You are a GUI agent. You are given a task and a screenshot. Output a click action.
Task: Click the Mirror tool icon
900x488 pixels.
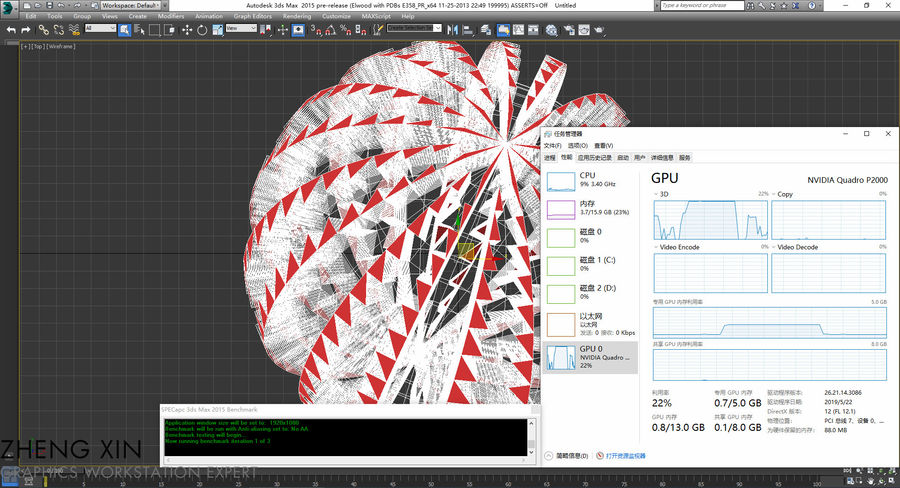pyautogui.click(x=452, y=30)
